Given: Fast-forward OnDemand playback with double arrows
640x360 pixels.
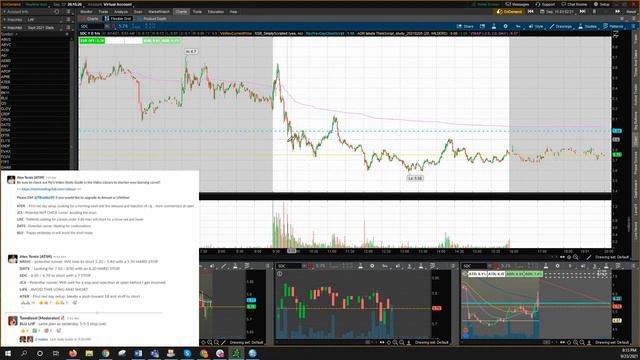Looking at the screenshot, I should pyautogui.click(x=618, y=11).
